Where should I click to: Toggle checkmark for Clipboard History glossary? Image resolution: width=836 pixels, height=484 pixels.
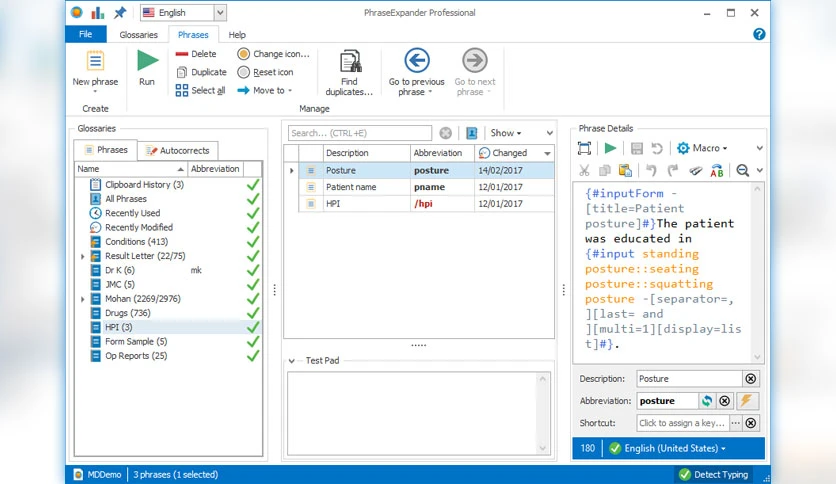[253, 184]
